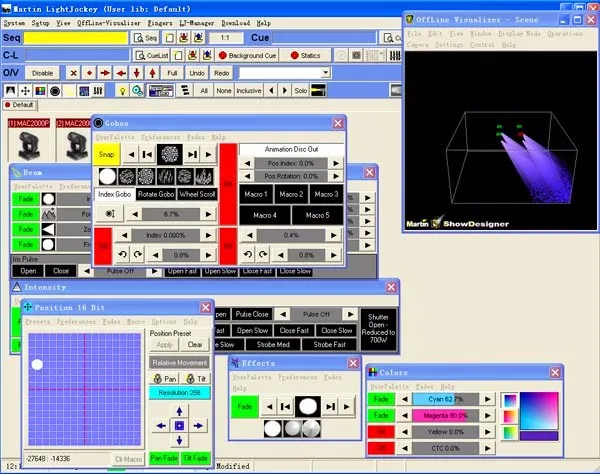The width and height of the screenshot is (600, 474).
Task: Click the Tilt lock icon button
Action: [x=196, y=379]
